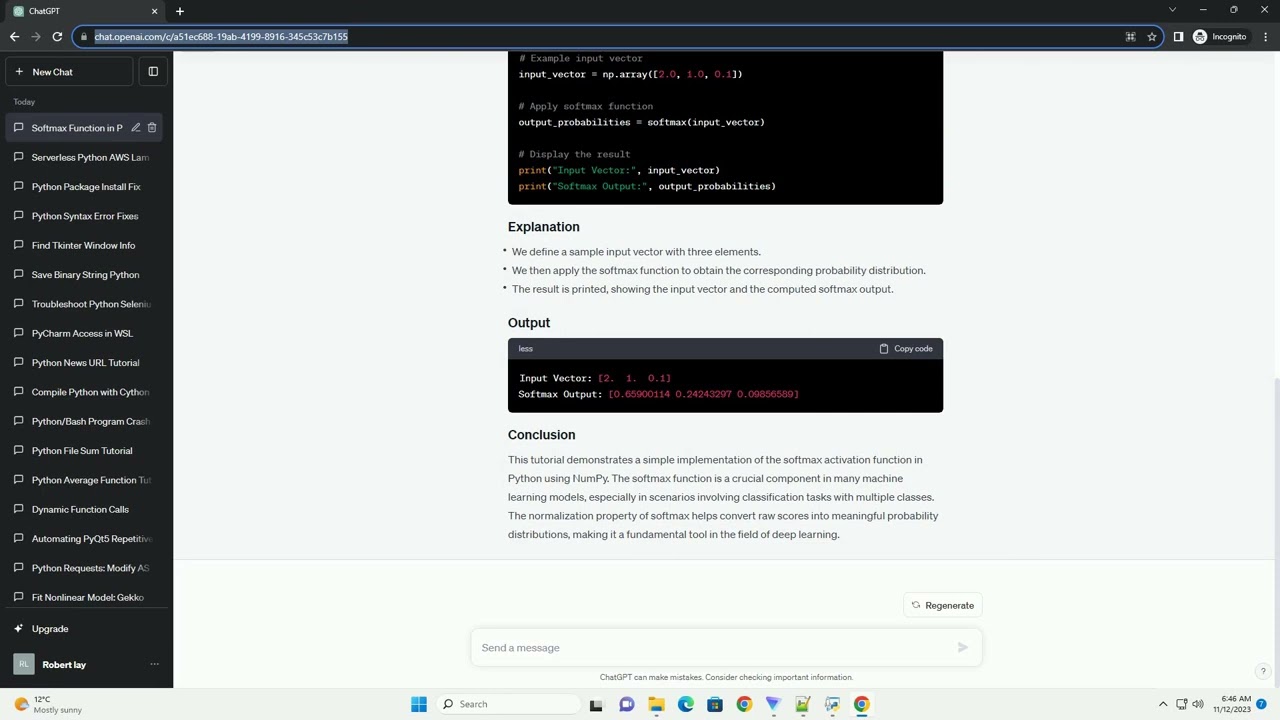Open the Robert lay account options menu
This screenshot has width=1280, height=720.
[x=154, y=665]
